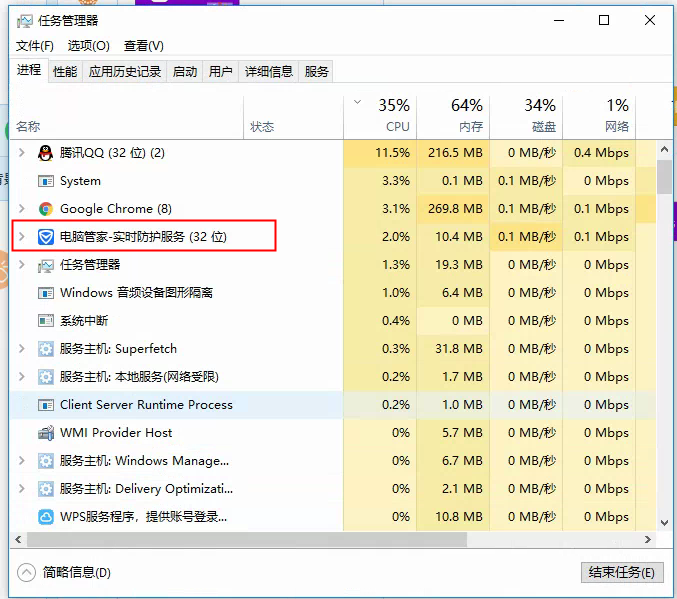Click the Client Server Runtime Process icon
Image resolution: width=677 pixels, height=599 pixels.
click(x=46, y=405)
